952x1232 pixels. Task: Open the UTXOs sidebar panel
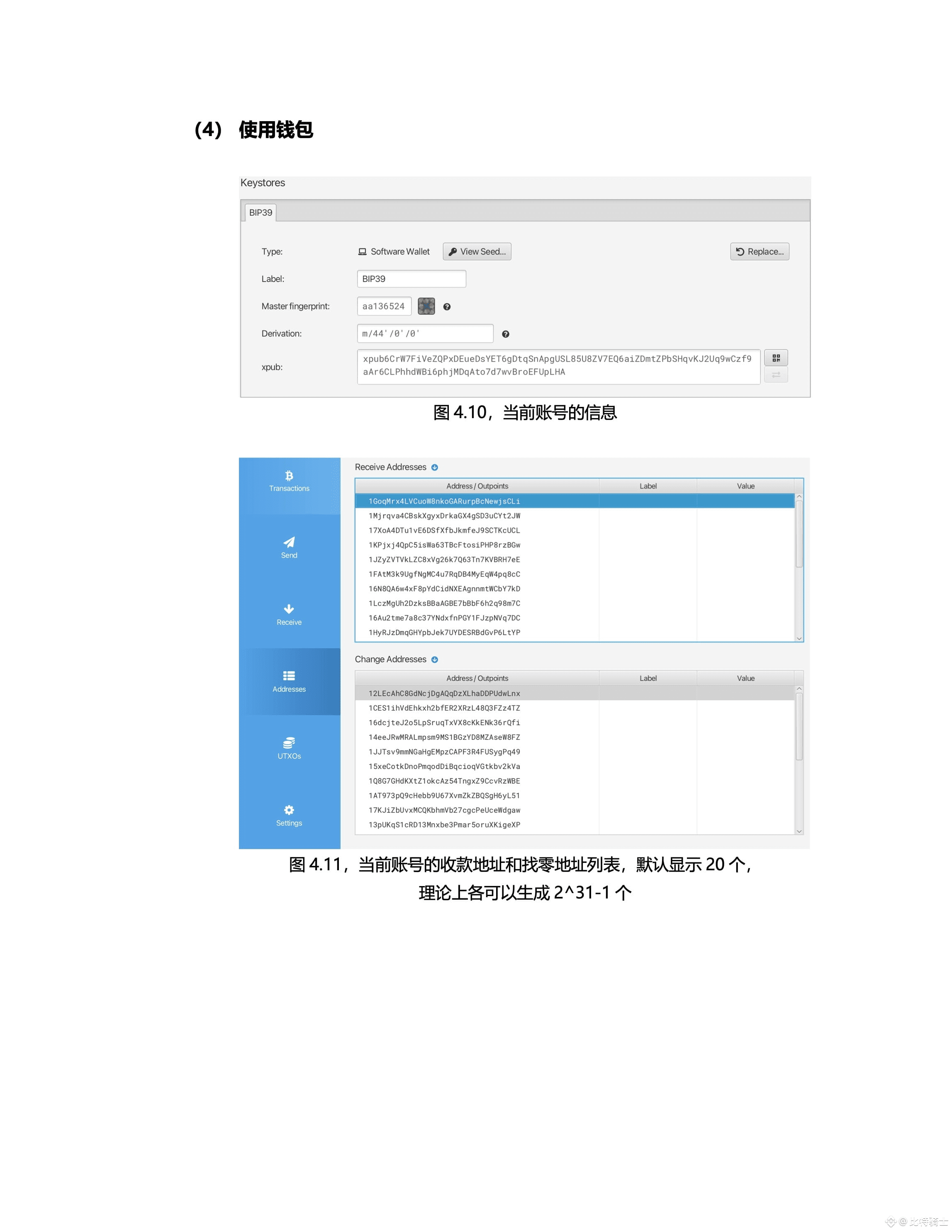pos(289,749)
